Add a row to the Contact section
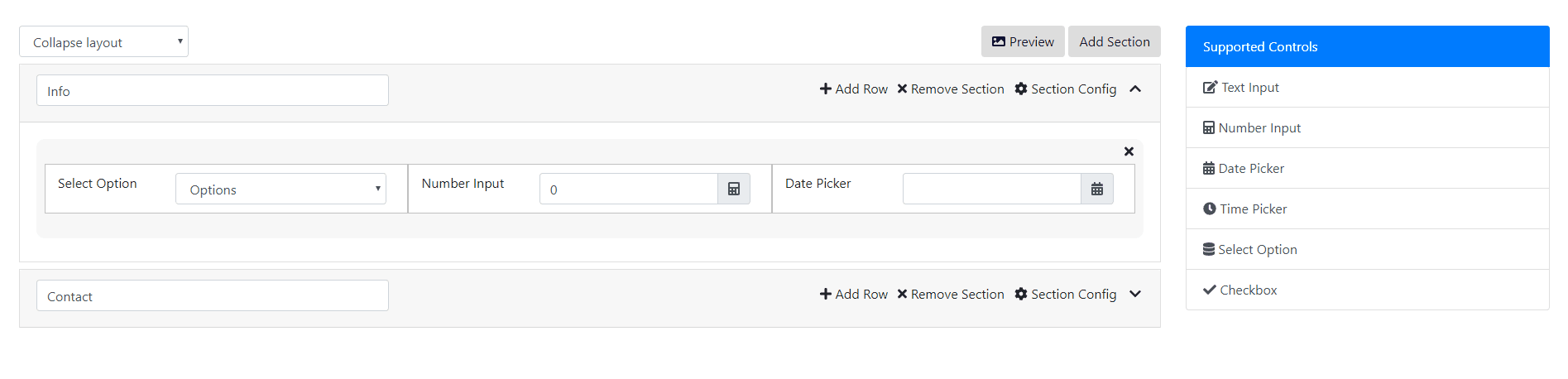Screen dimensions: 1568x379 [853, 295]
